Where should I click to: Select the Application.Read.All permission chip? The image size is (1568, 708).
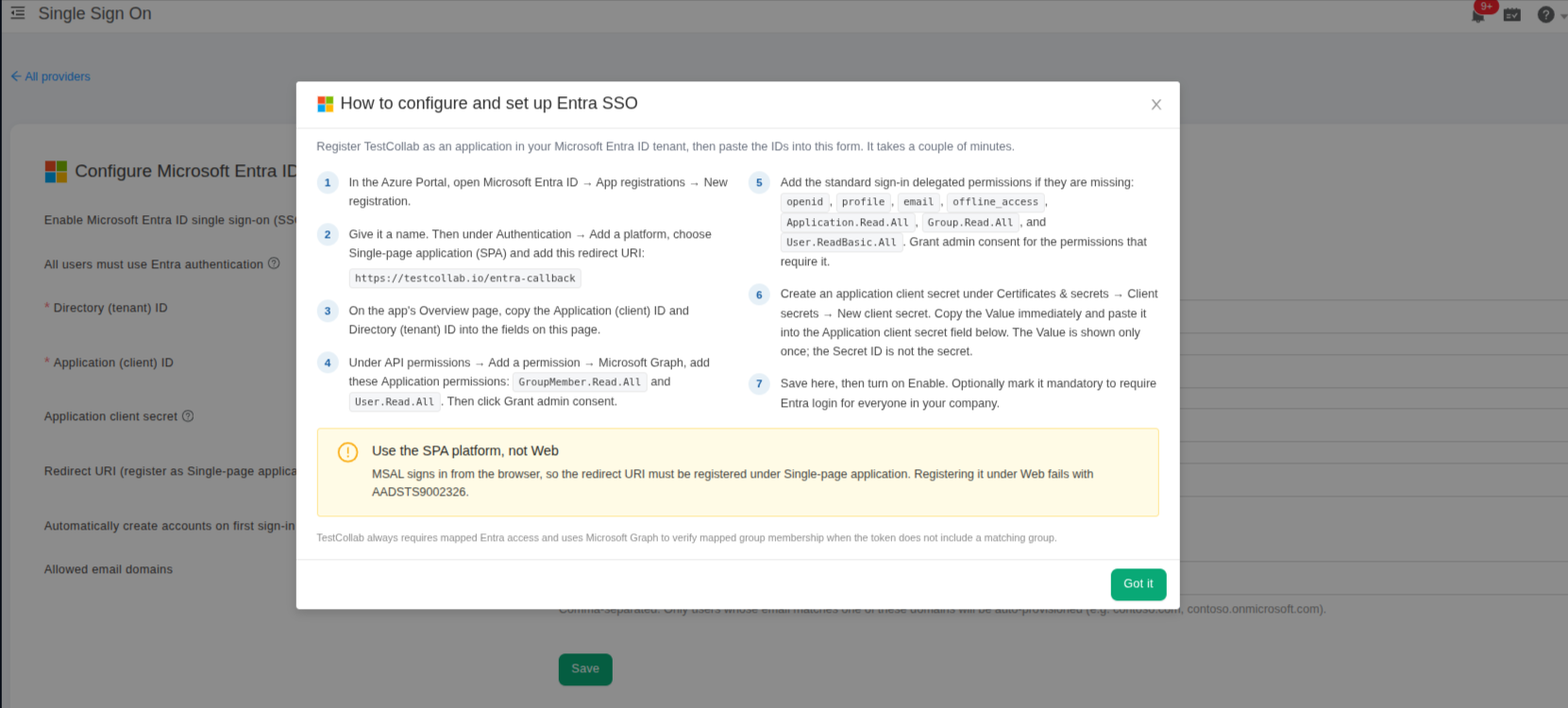pos(848,223)
